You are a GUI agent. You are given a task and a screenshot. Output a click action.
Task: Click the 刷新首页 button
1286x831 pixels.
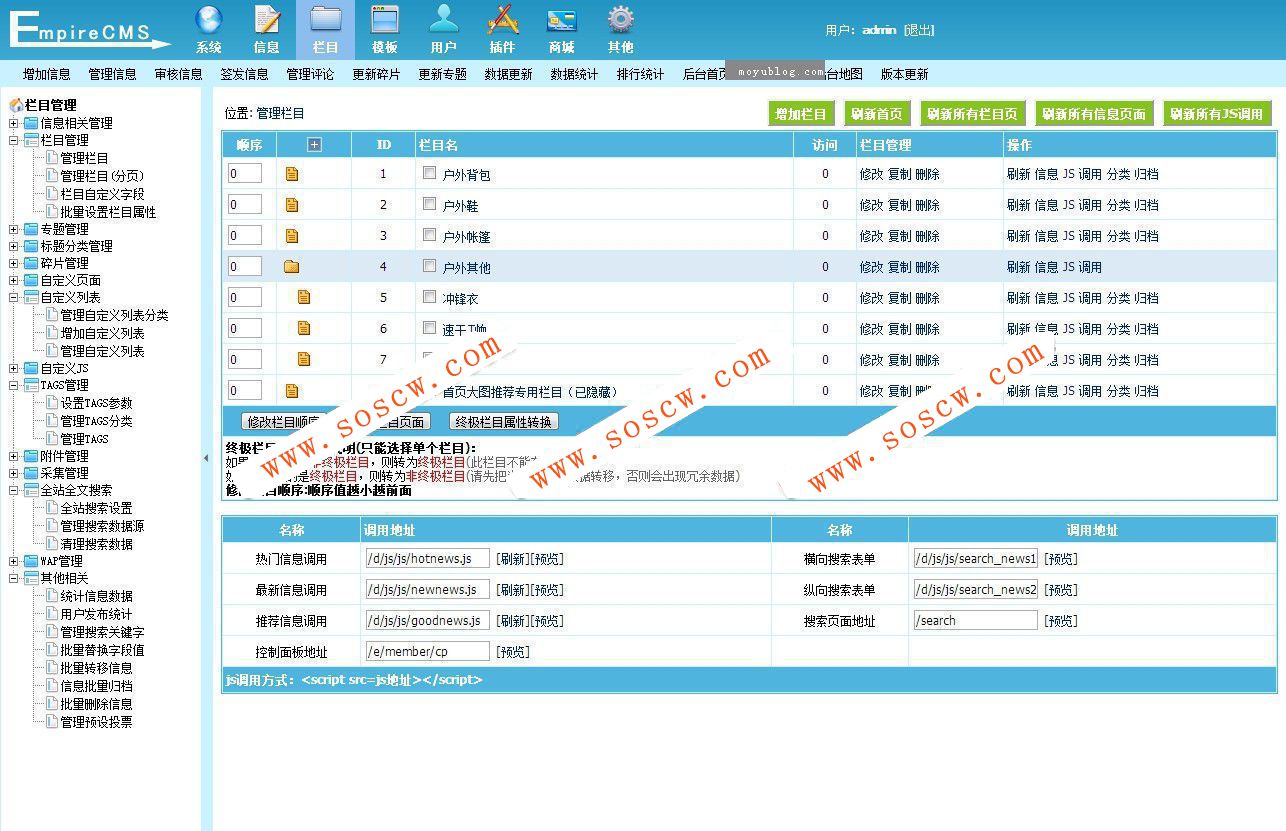click(876, 114)
